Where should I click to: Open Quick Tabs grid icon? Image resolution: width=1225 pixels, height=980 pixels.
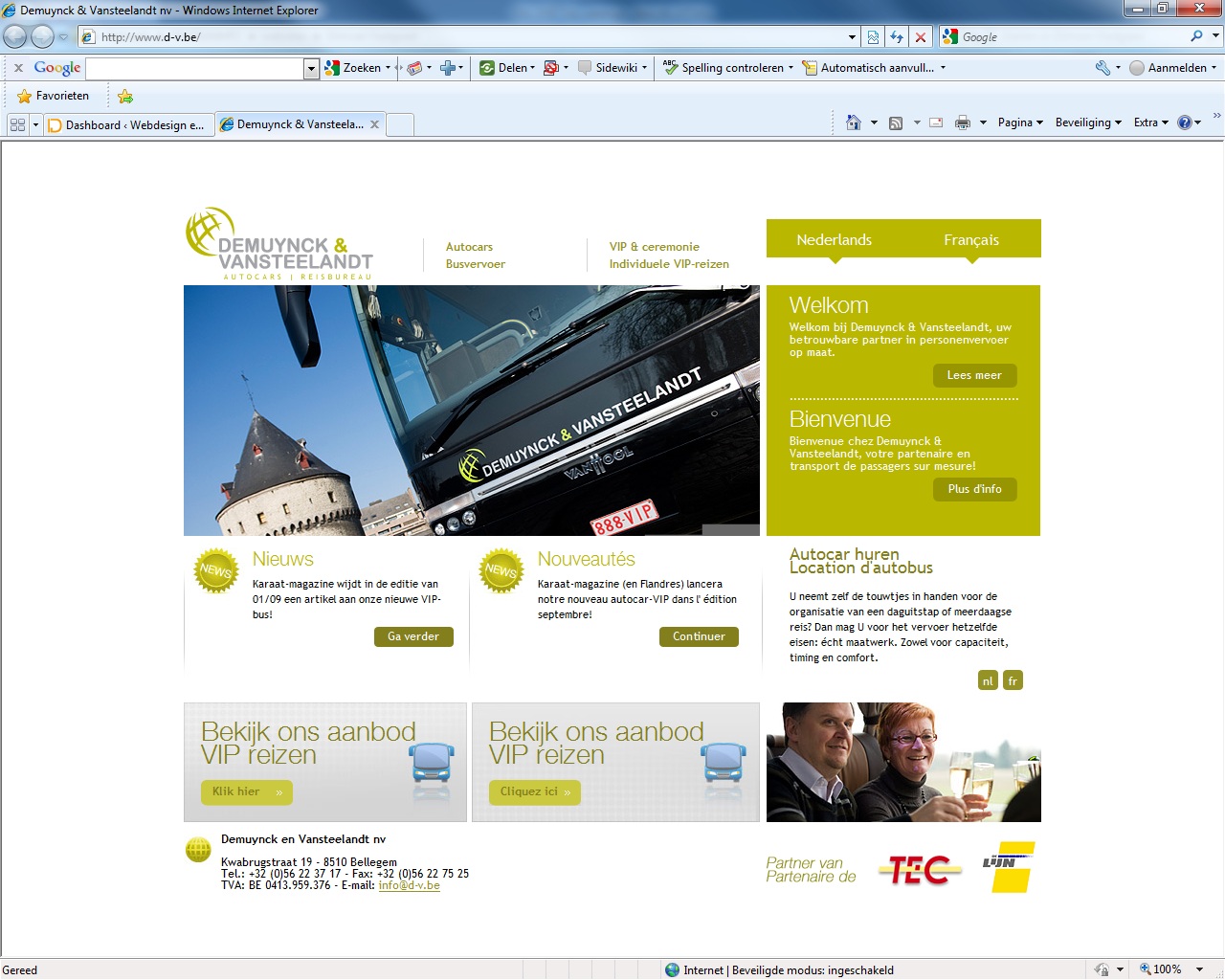[17, 124]
